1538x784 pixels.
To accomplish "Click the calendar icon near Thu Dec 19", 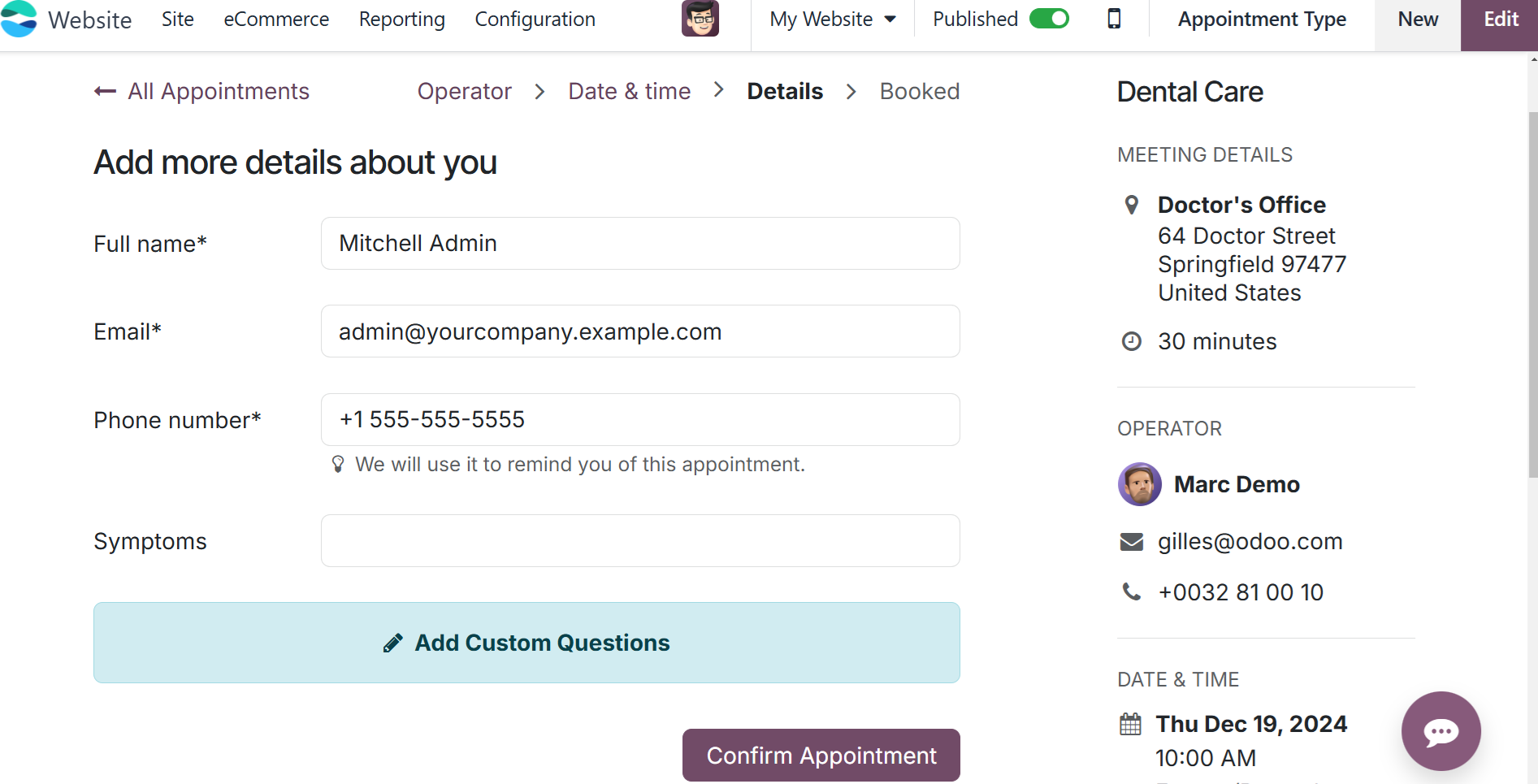I will (1130, 724).
